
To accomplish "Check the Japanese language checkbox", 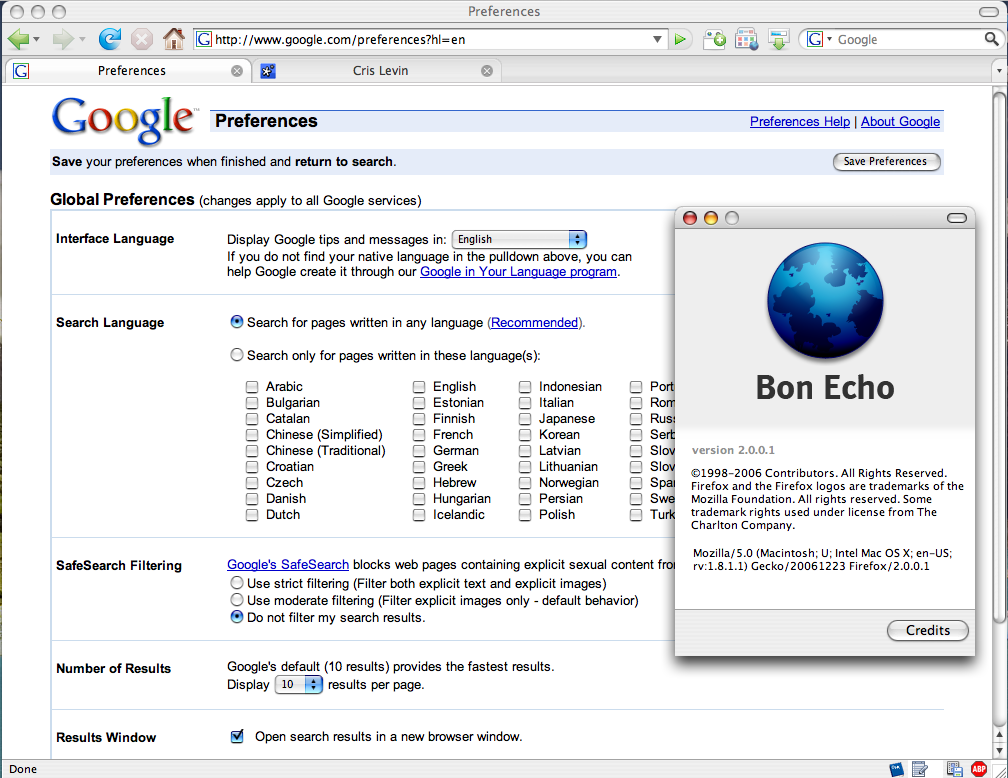I will coord(525,419).
